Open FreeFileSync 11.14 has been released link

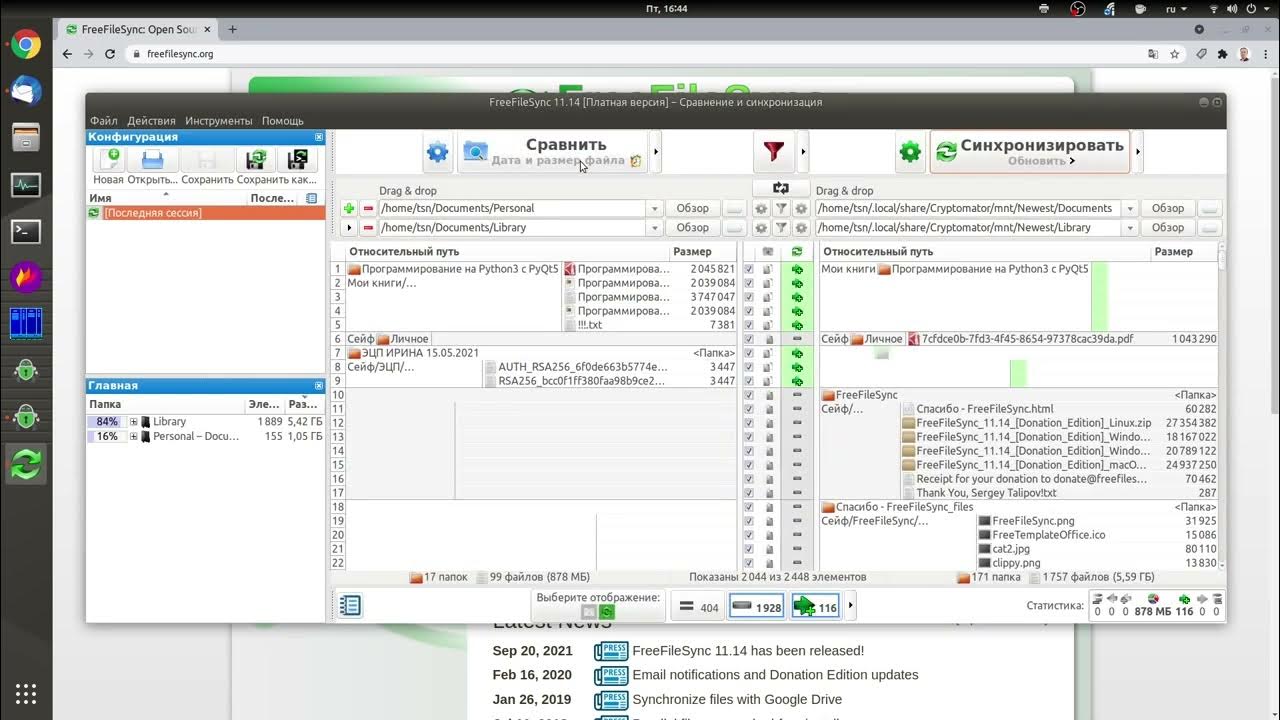[x=748, y=651]
